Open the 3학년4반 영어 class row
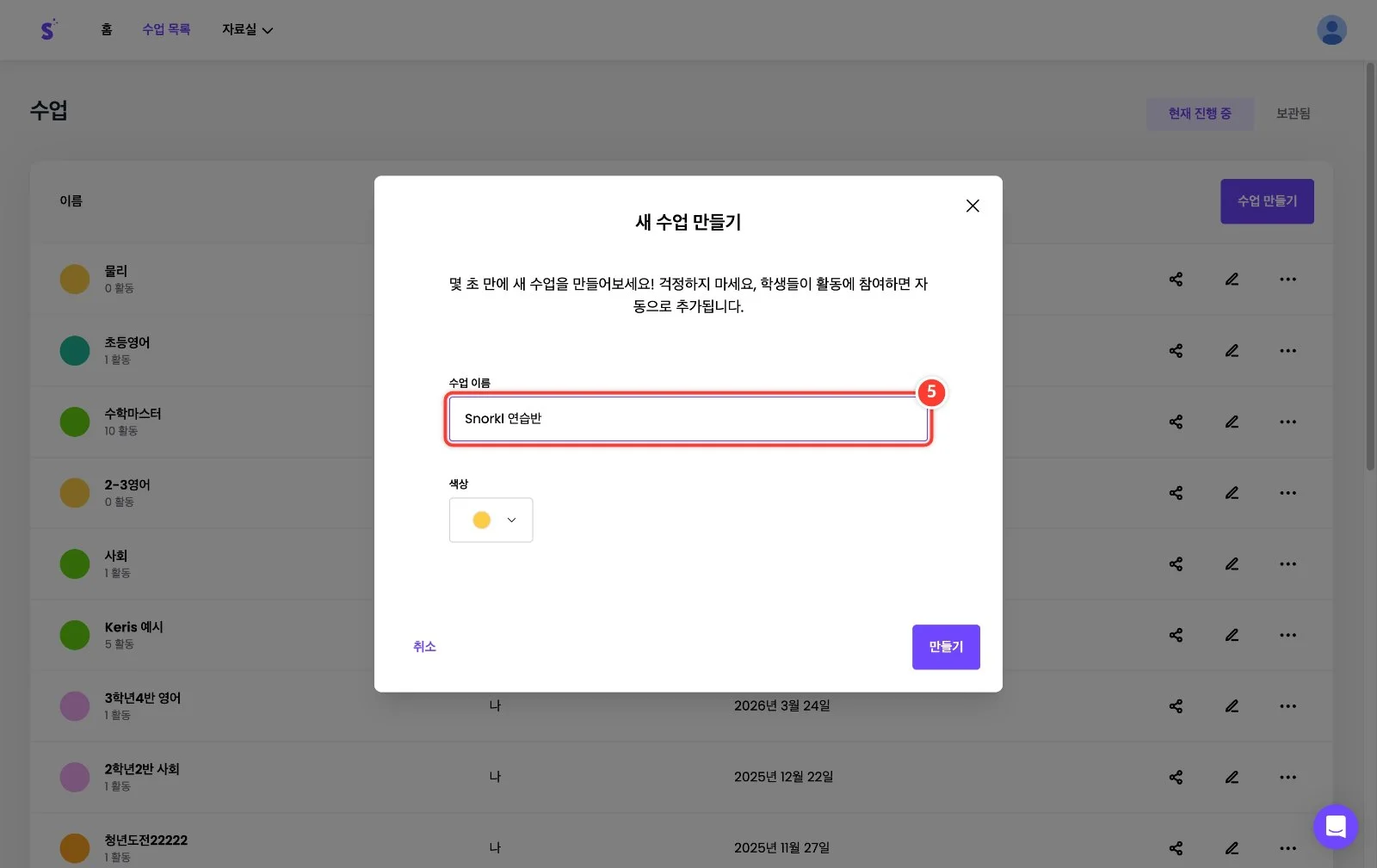The height and width of the screenshot is (868, 1377). point(681,706)
